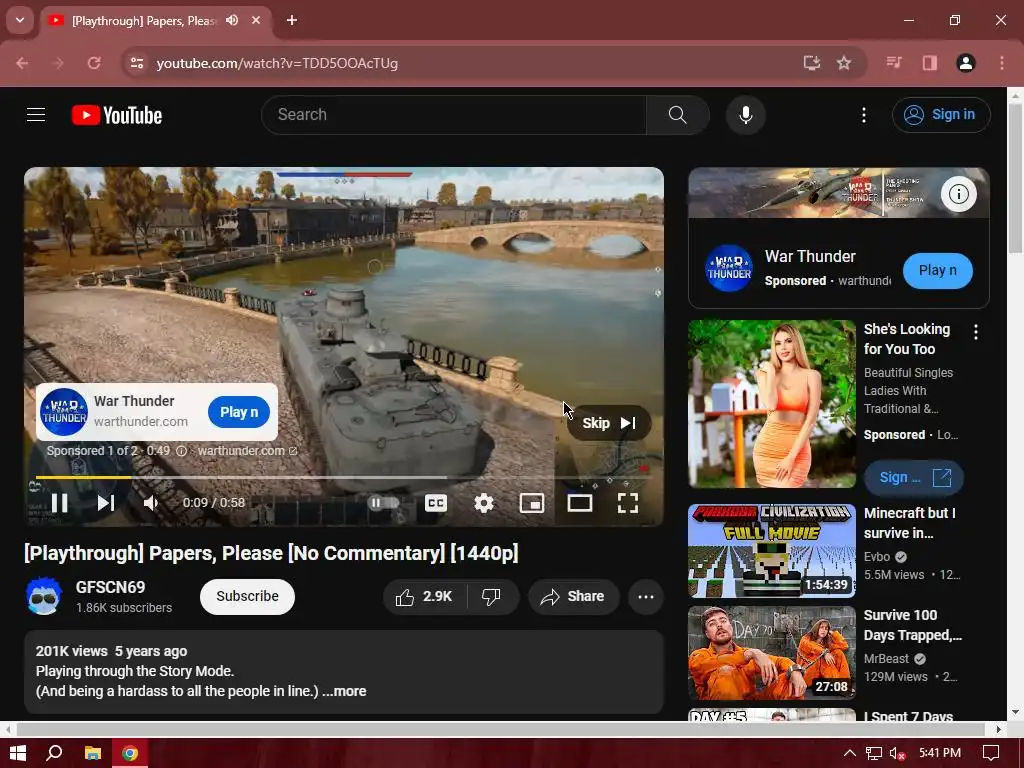
Task: Enable miniplayer mode
Action: [532, 503]
